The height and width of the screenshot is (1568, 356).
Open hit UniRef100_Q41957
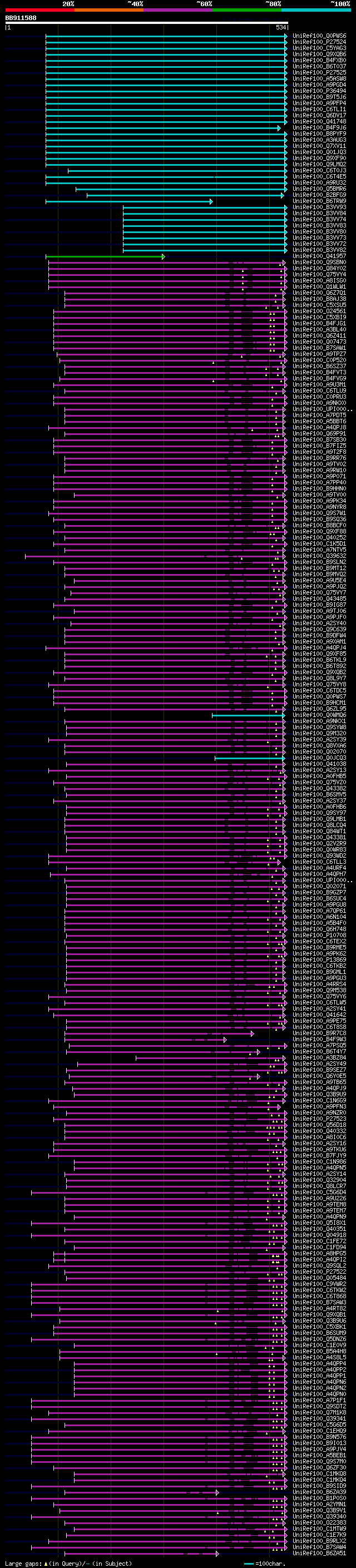pos(319,256)
